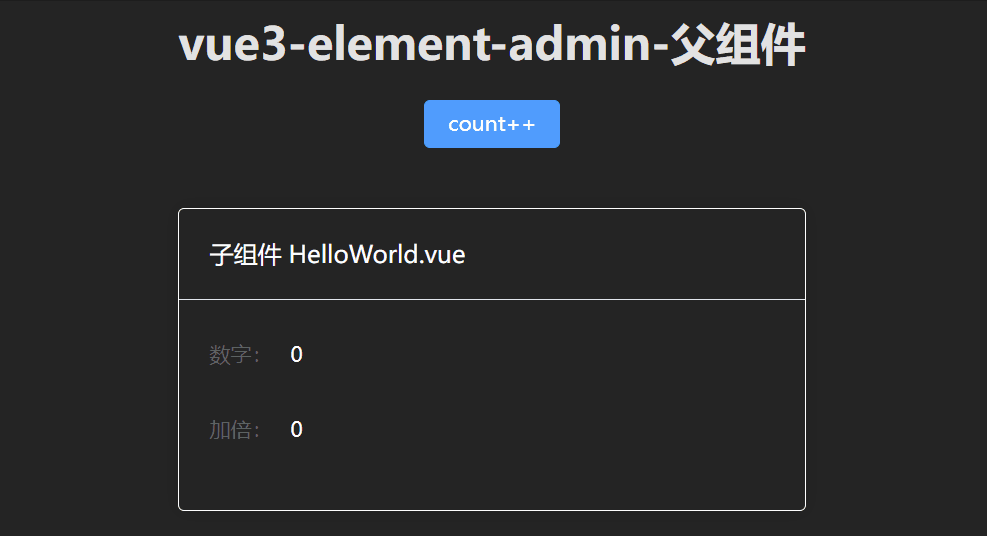Click the "vue3-element-admin-父组件" page heading
The image size is (987, 536).
pyautogui.click(x=491, y=46)
